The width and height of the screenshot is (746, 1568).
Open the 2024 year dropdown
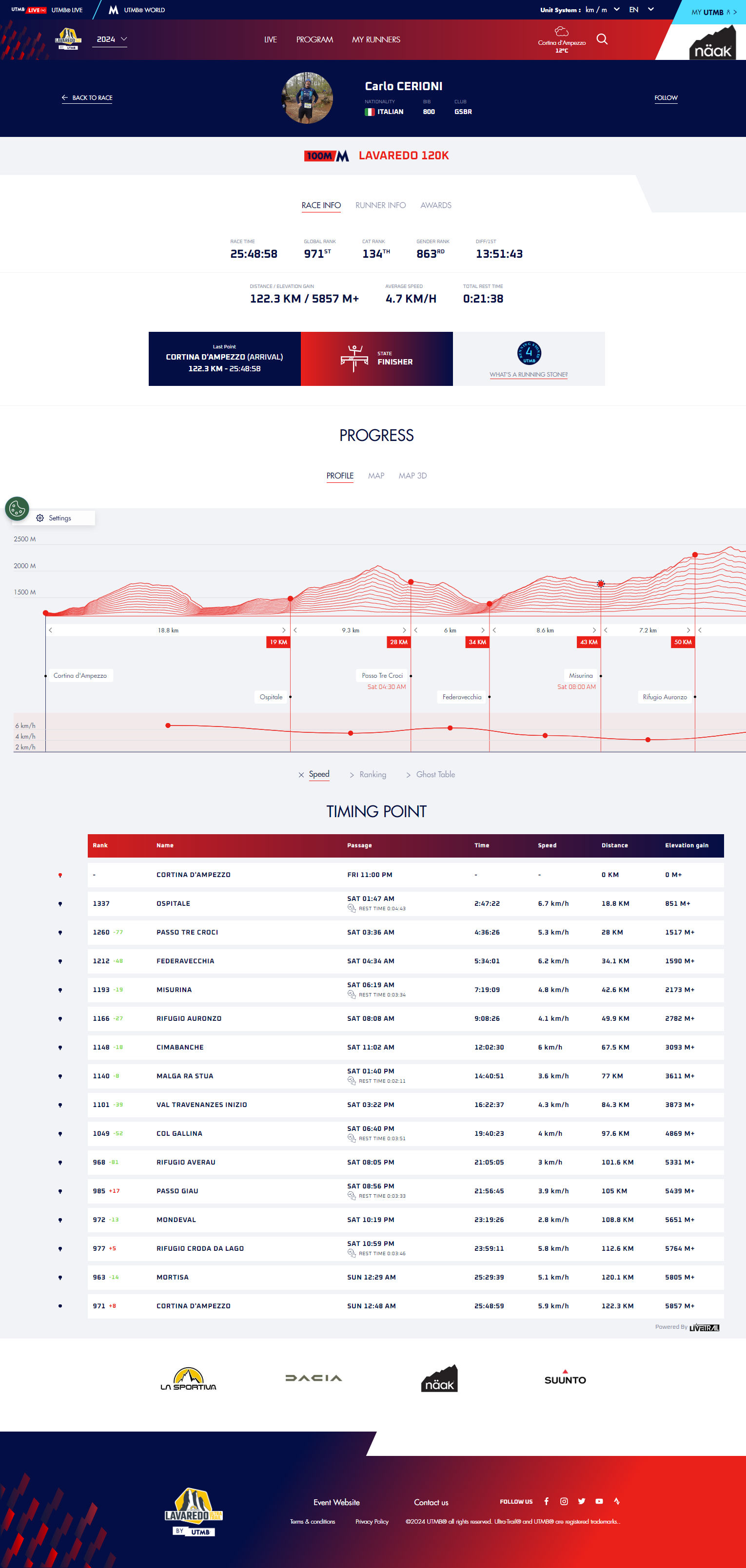tap(112, 39)
